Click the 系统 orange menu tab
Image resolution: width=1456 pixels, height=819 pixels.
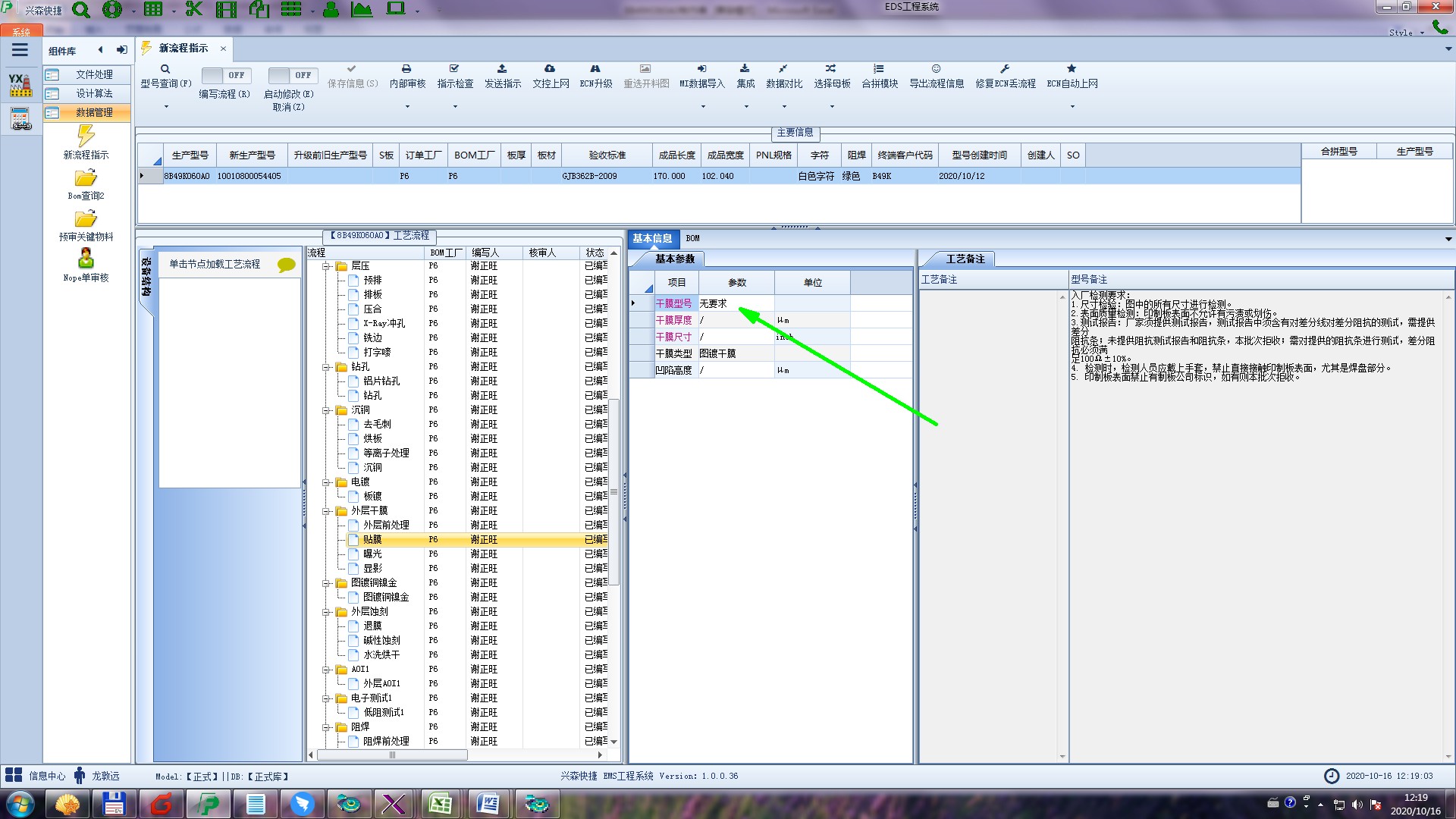(21, 32)
